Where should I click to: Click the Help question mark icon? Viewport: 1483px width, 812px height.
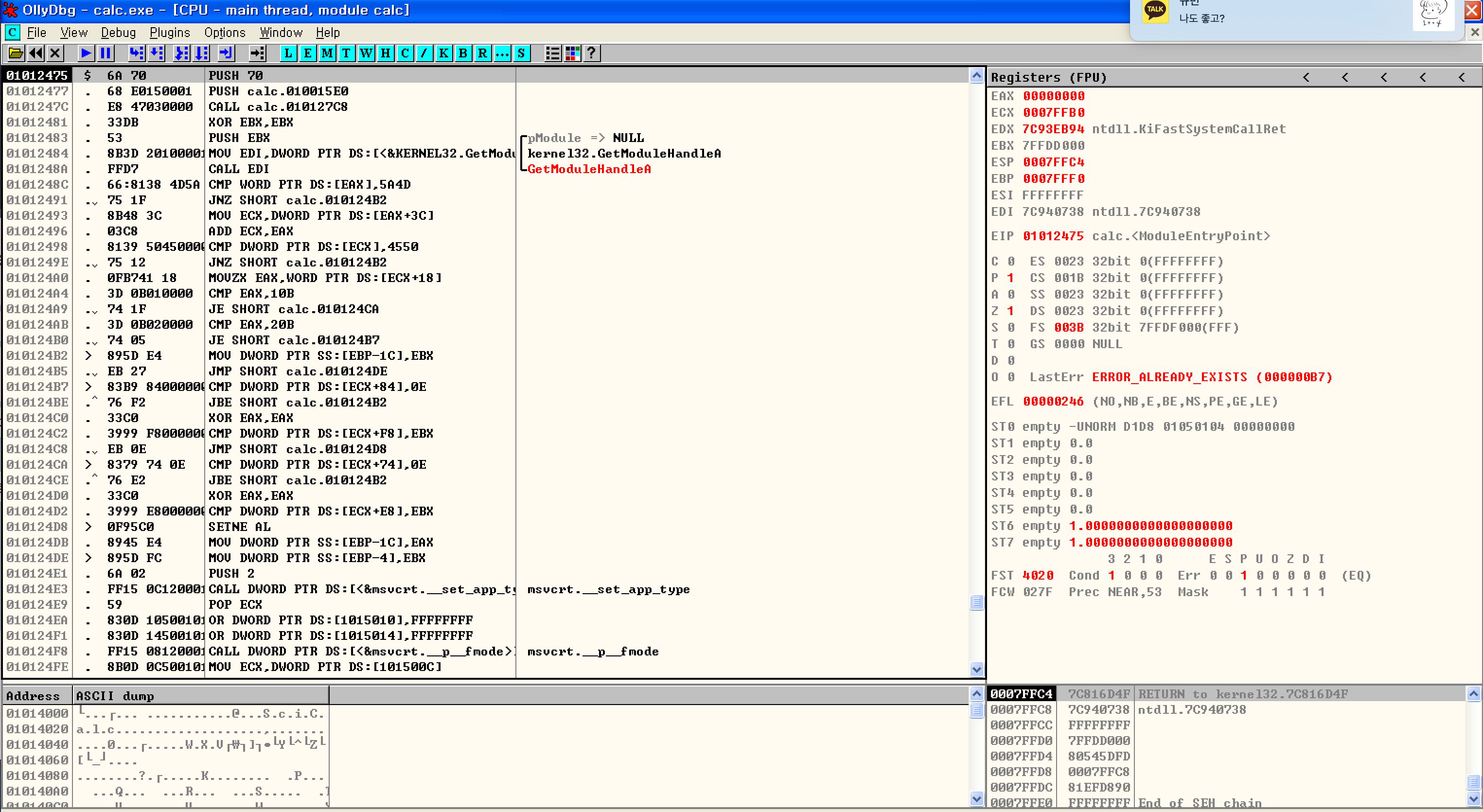click(591, 53)
